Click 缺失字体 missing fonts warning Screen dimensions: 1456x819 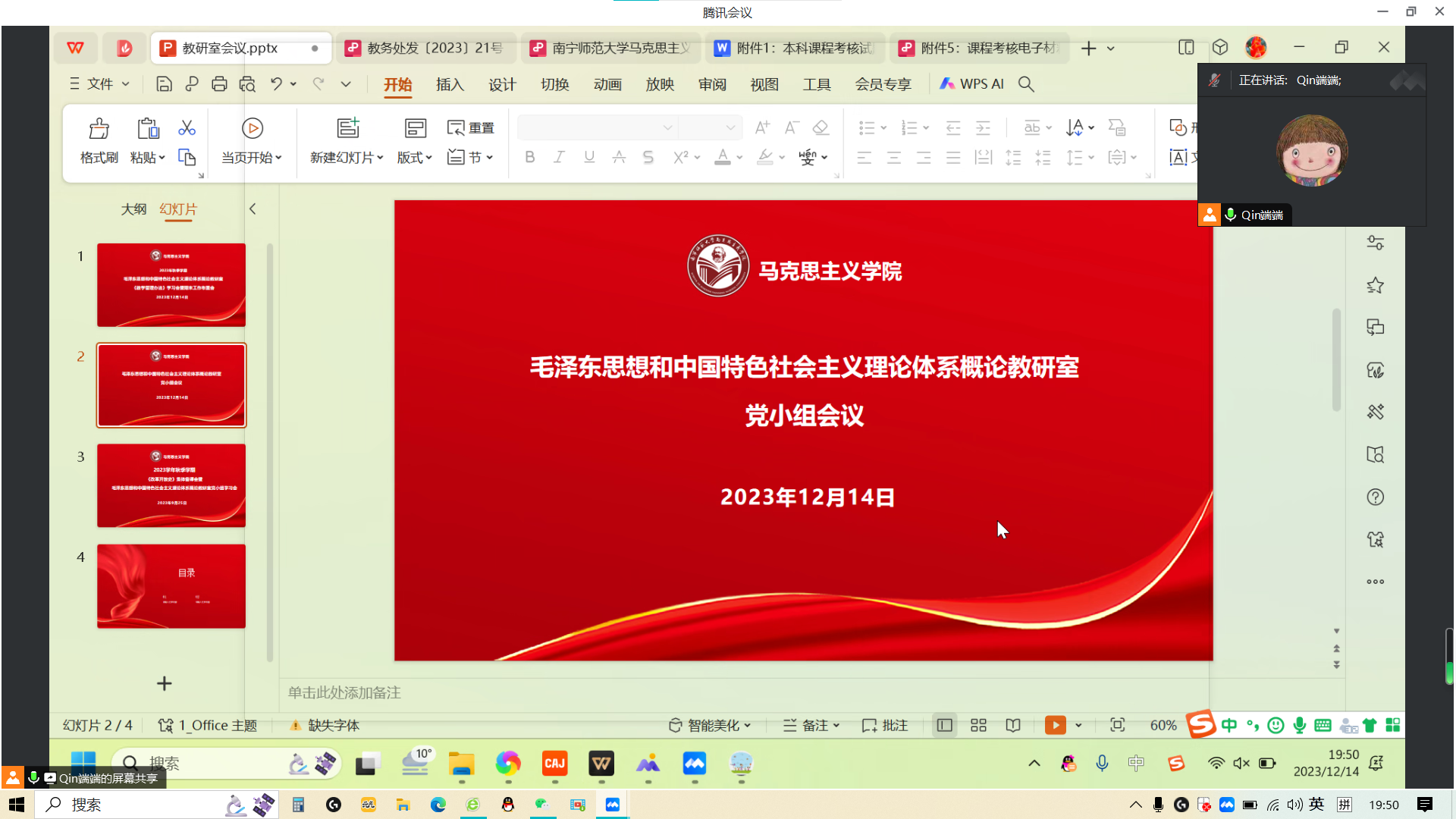click(x=325, y=726)
